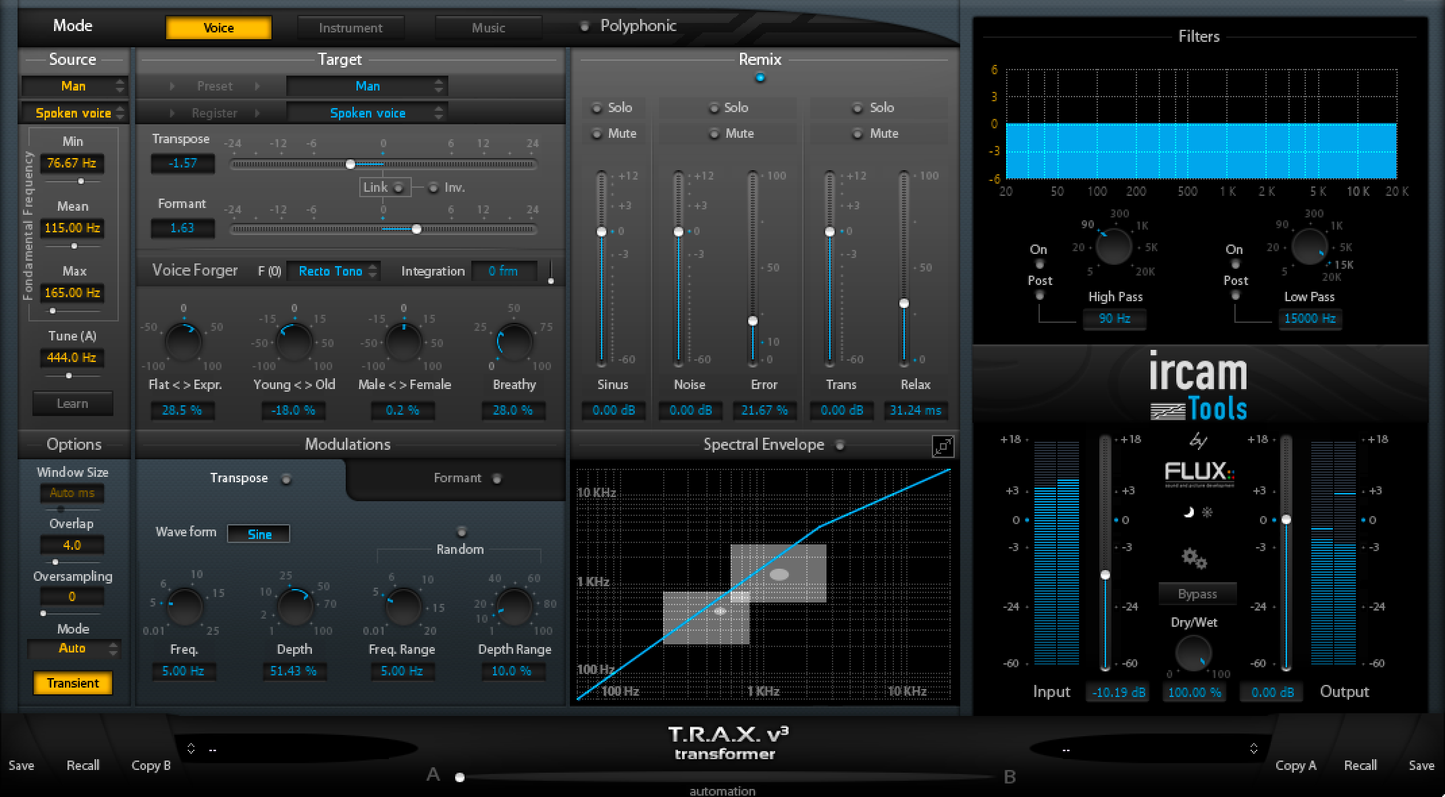This screenshot has width=1445, height=797.
Task: Click the ircam Tools logo
Action: click(x=1197, y=386)
